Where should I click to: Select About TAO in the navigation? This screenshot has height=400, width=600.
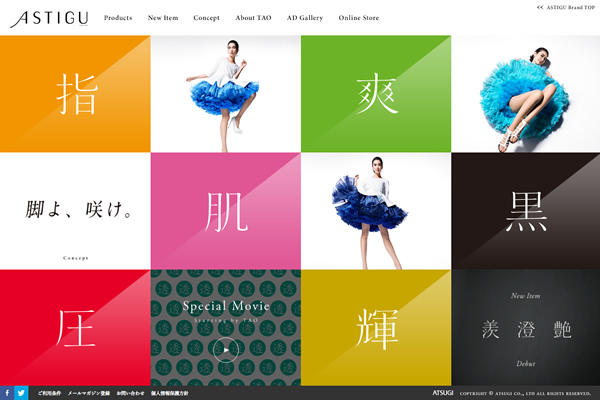tap(254, 18)
